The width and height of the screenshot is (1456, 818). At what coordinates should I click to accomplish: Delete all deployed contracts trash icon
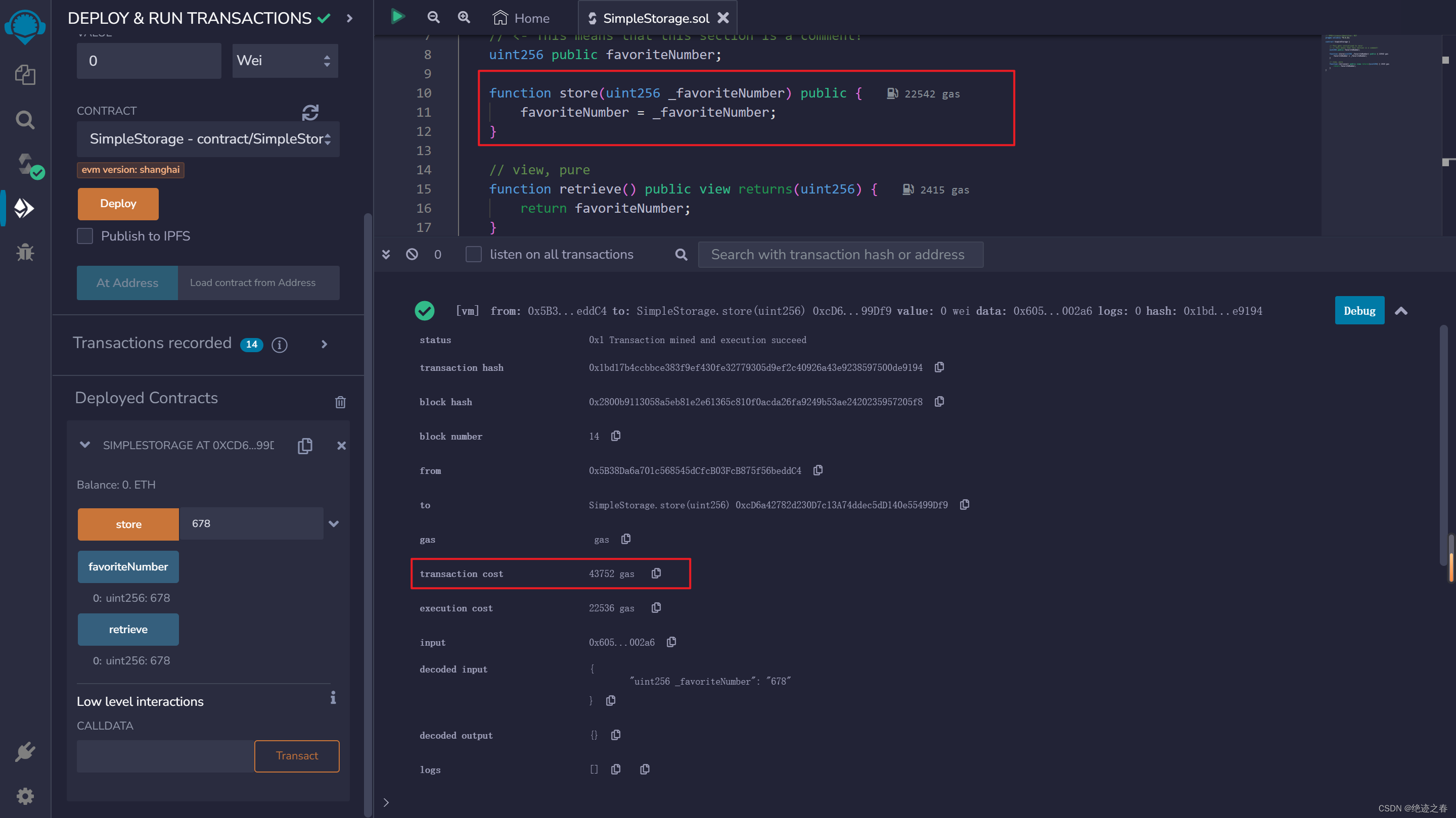(x=340, y=402)
